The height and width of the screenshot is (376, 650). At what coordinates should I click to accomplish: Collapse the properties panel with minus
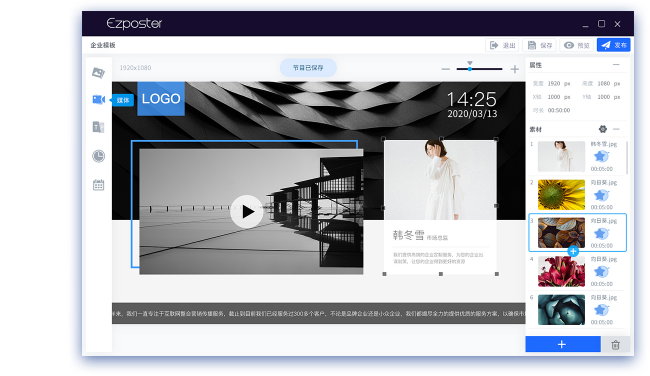tap(616, 65)
